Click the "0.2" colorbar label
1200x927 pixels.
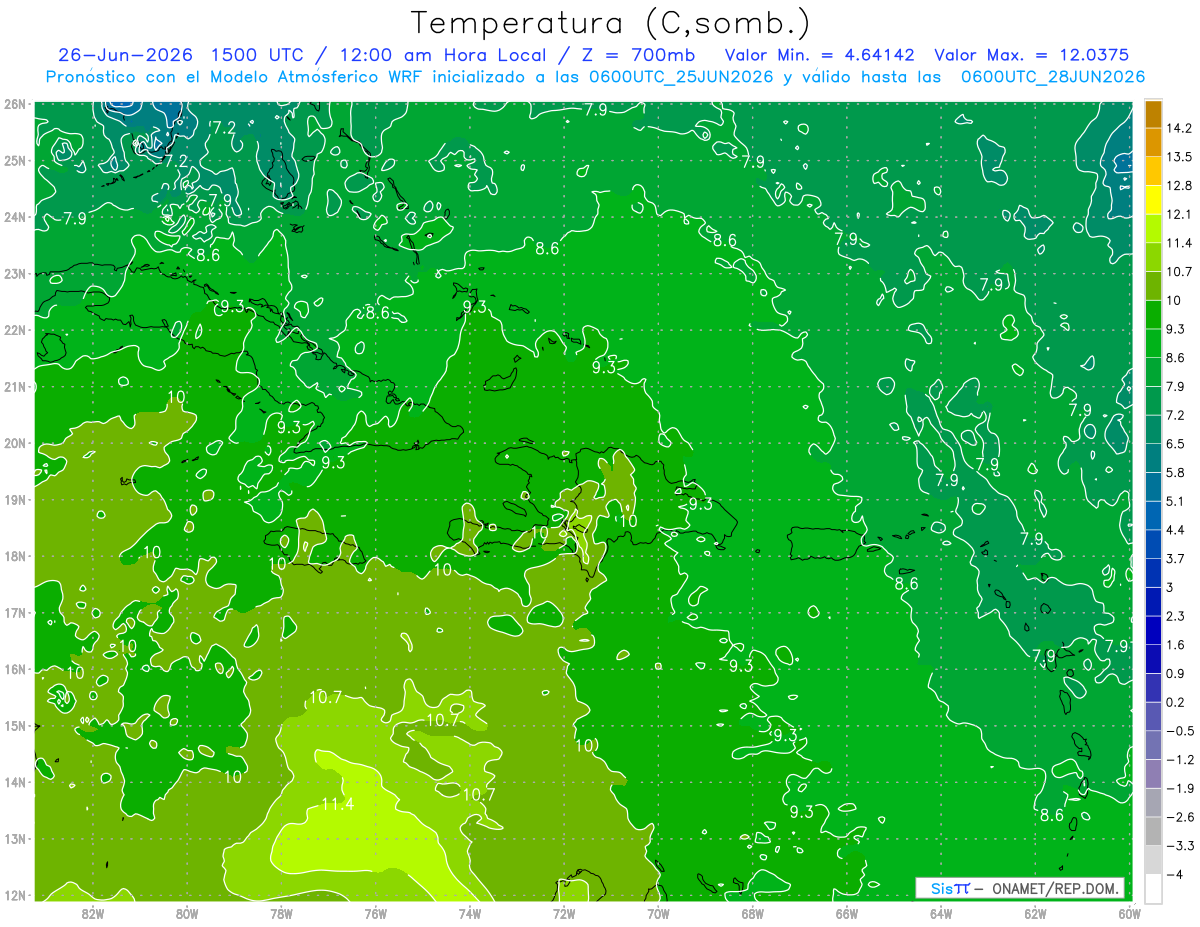coord(1176,702)
